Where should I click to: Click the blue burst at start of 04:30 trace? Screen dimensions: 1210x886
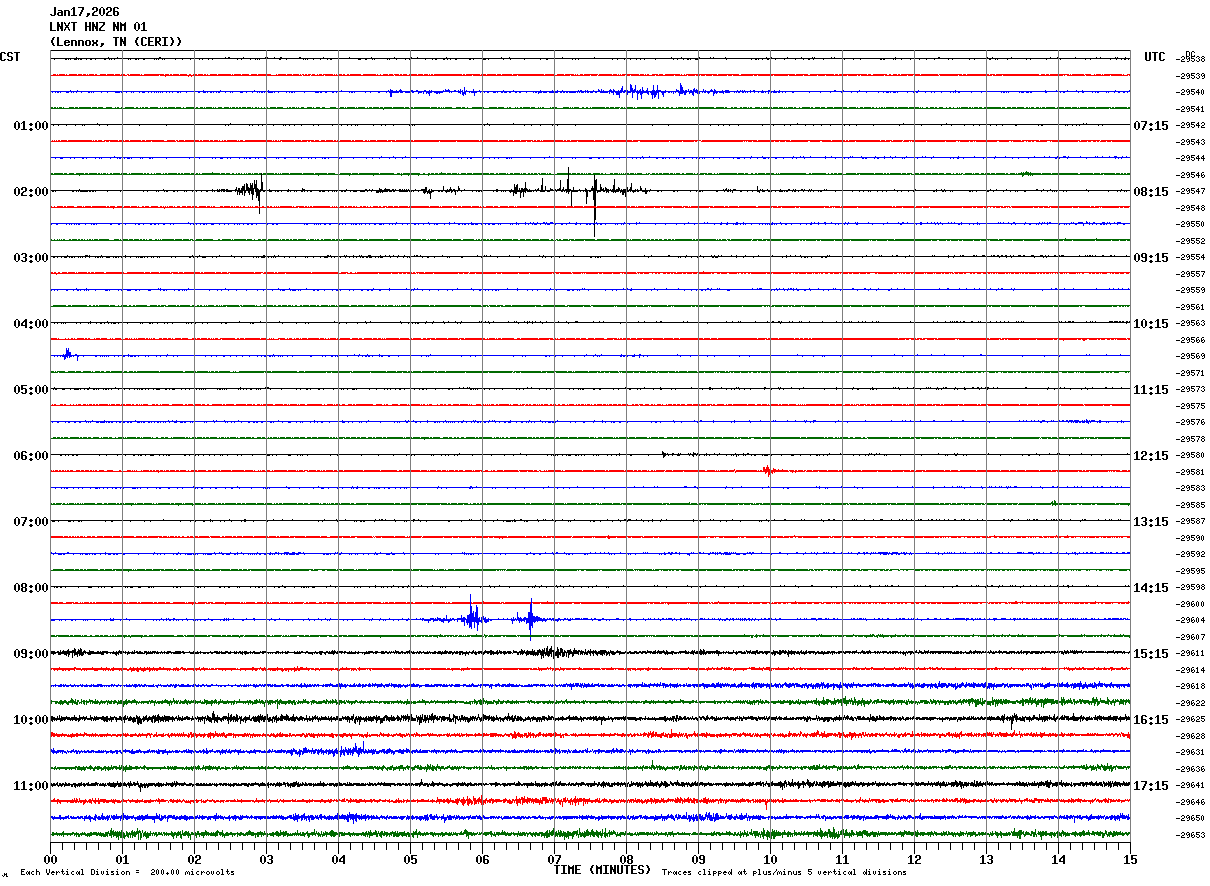pos(68,354)
